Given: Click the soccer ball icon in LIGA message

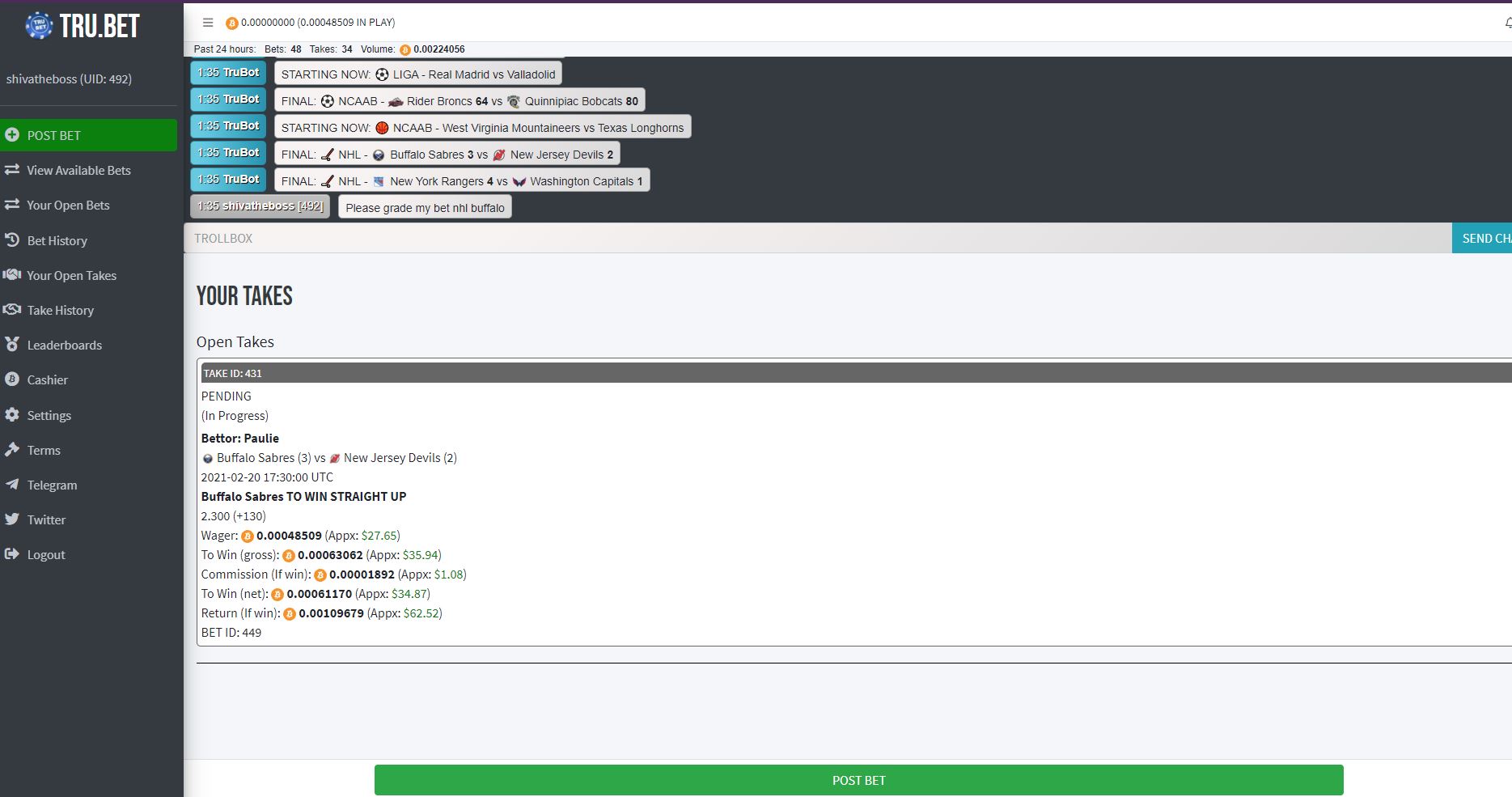Looking at the screenshot, I should coord(382,74).
